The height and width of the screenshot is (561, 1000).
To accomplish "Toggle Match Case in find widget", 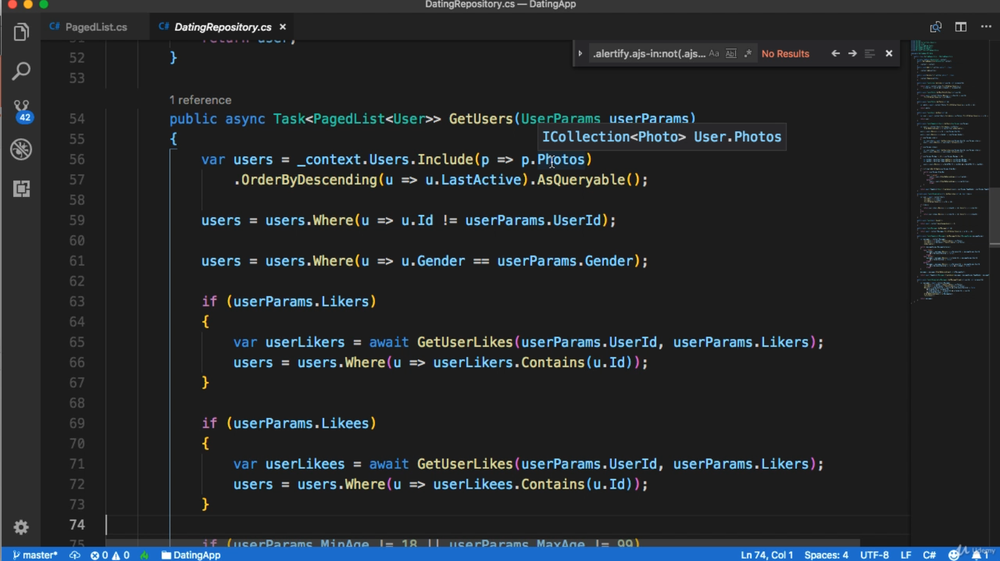I will pyautogui.click(x=714, y=54).
